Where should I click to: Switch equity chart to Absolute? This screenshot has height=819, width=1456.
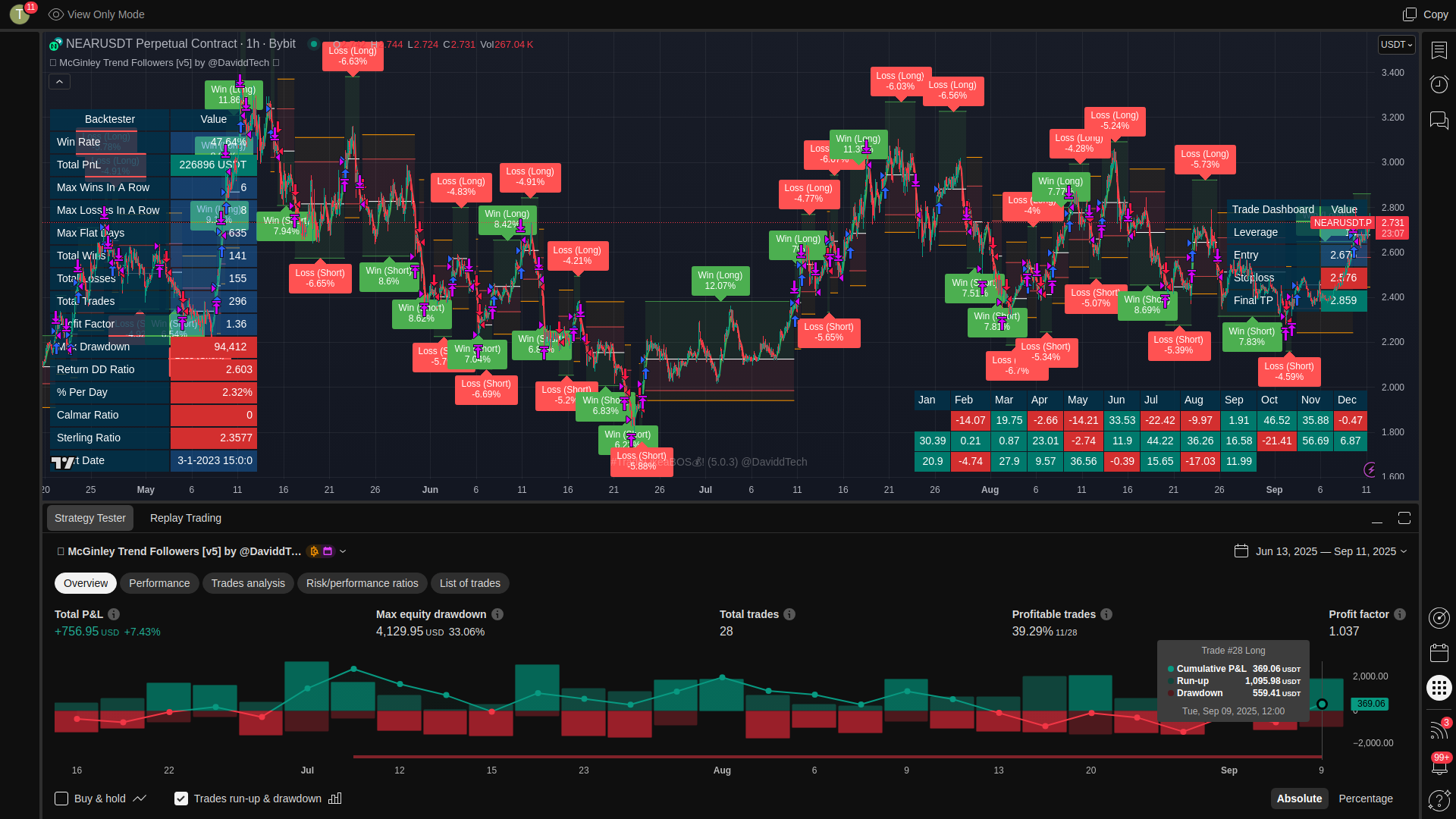click(x=1299, y=799)
